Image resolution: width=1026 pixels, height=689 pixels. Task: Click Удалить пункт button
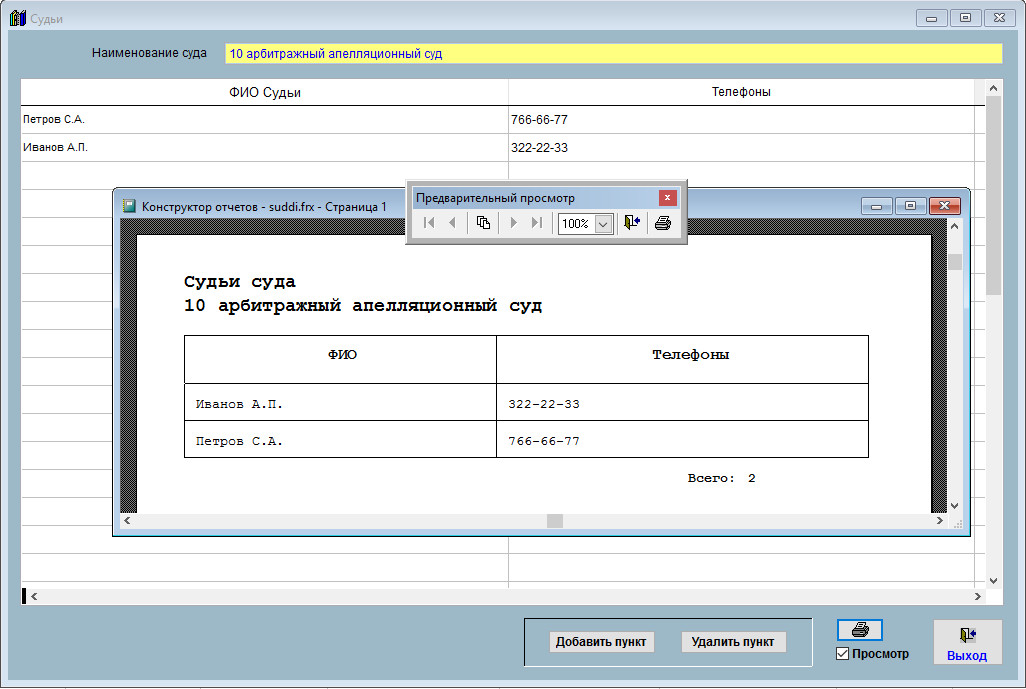click(x=733, y=642)
